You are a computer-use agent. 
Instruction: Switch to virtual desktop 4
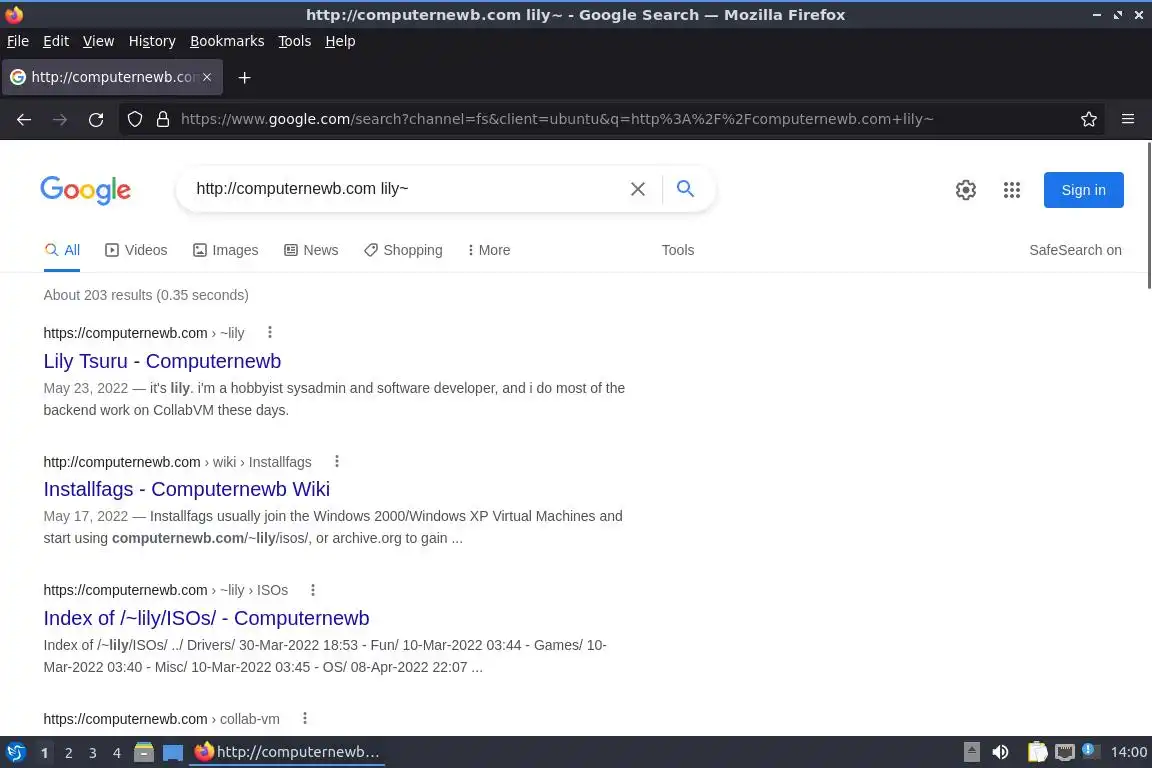117,753
